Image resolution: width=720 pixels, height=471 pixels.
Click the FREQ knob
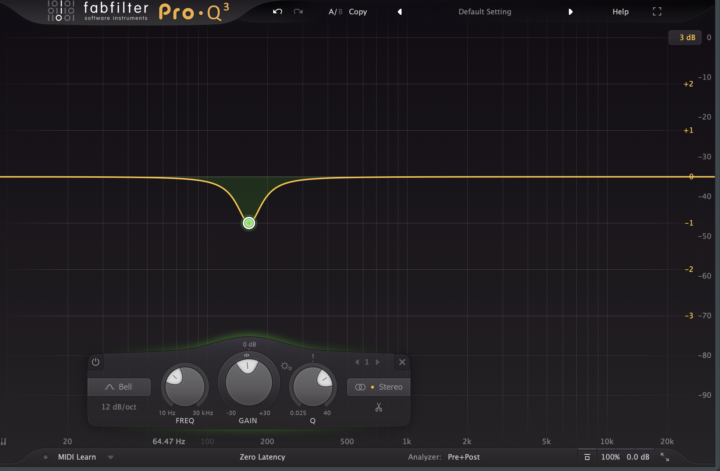click(x=185, y=387)
